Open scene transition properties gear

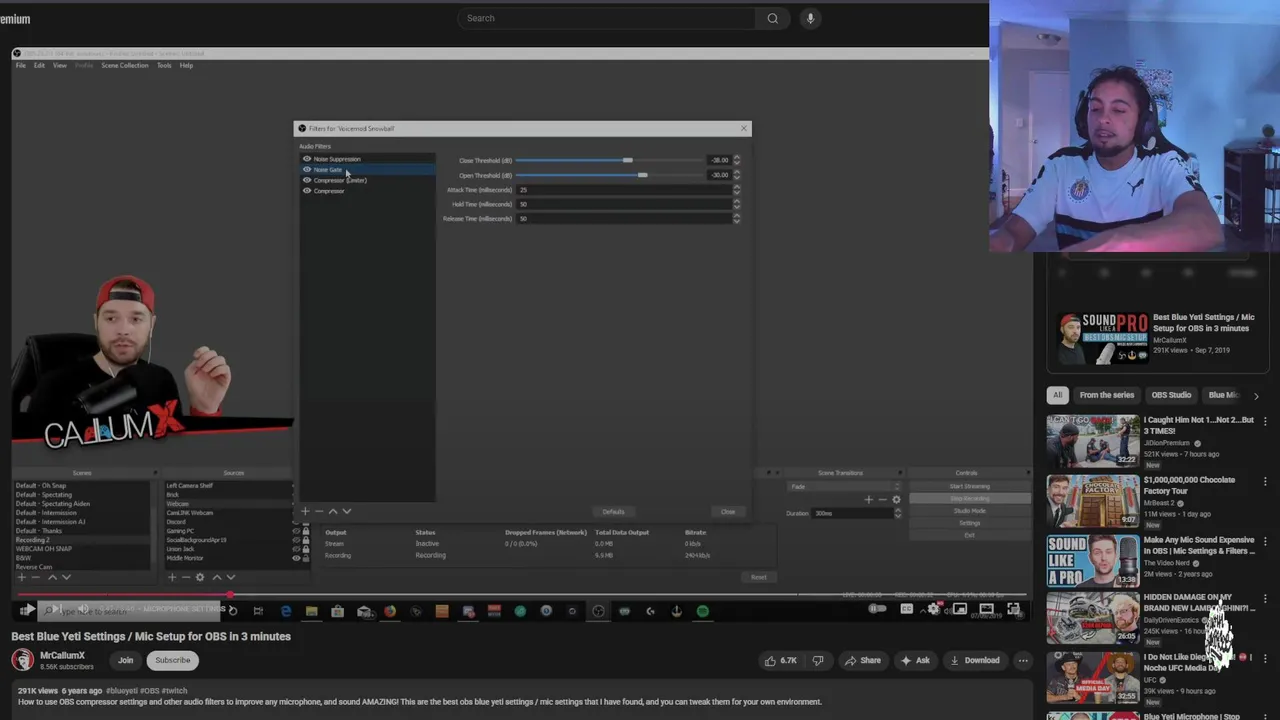896,499
